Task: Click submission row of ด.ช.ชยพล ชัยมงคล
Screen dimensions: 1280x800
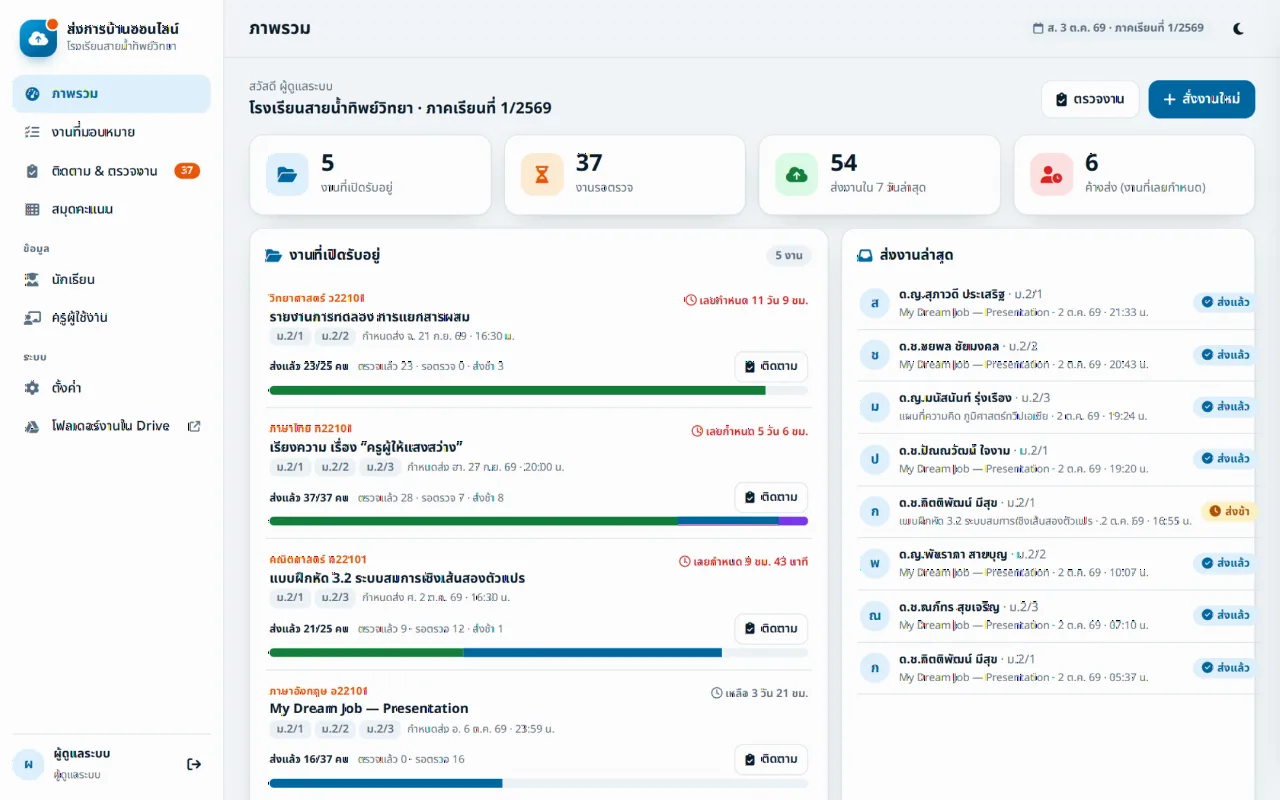Action: click(x=1055, y=355)
